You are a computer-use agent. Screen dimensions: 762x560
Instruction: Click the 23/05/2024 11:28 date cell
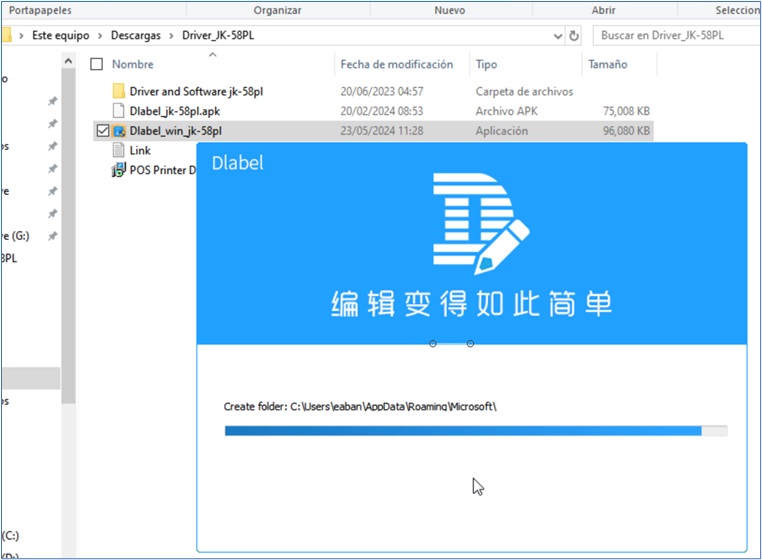[382, 131]
